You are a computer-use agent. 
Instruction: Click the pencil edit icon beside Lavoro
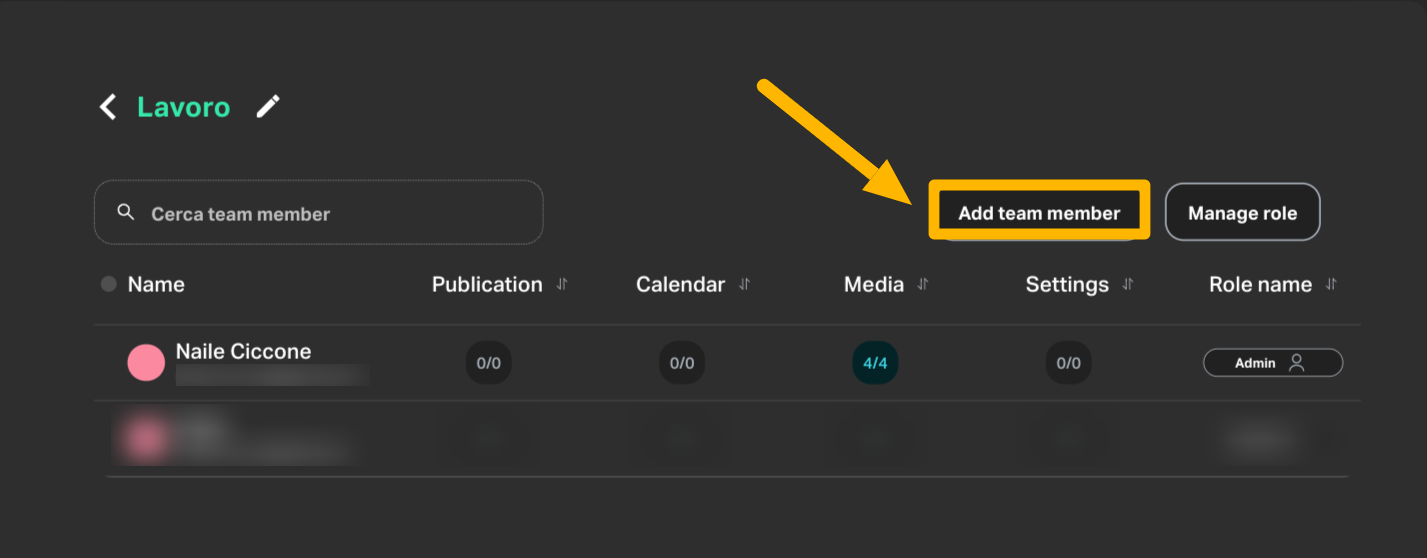268,107
